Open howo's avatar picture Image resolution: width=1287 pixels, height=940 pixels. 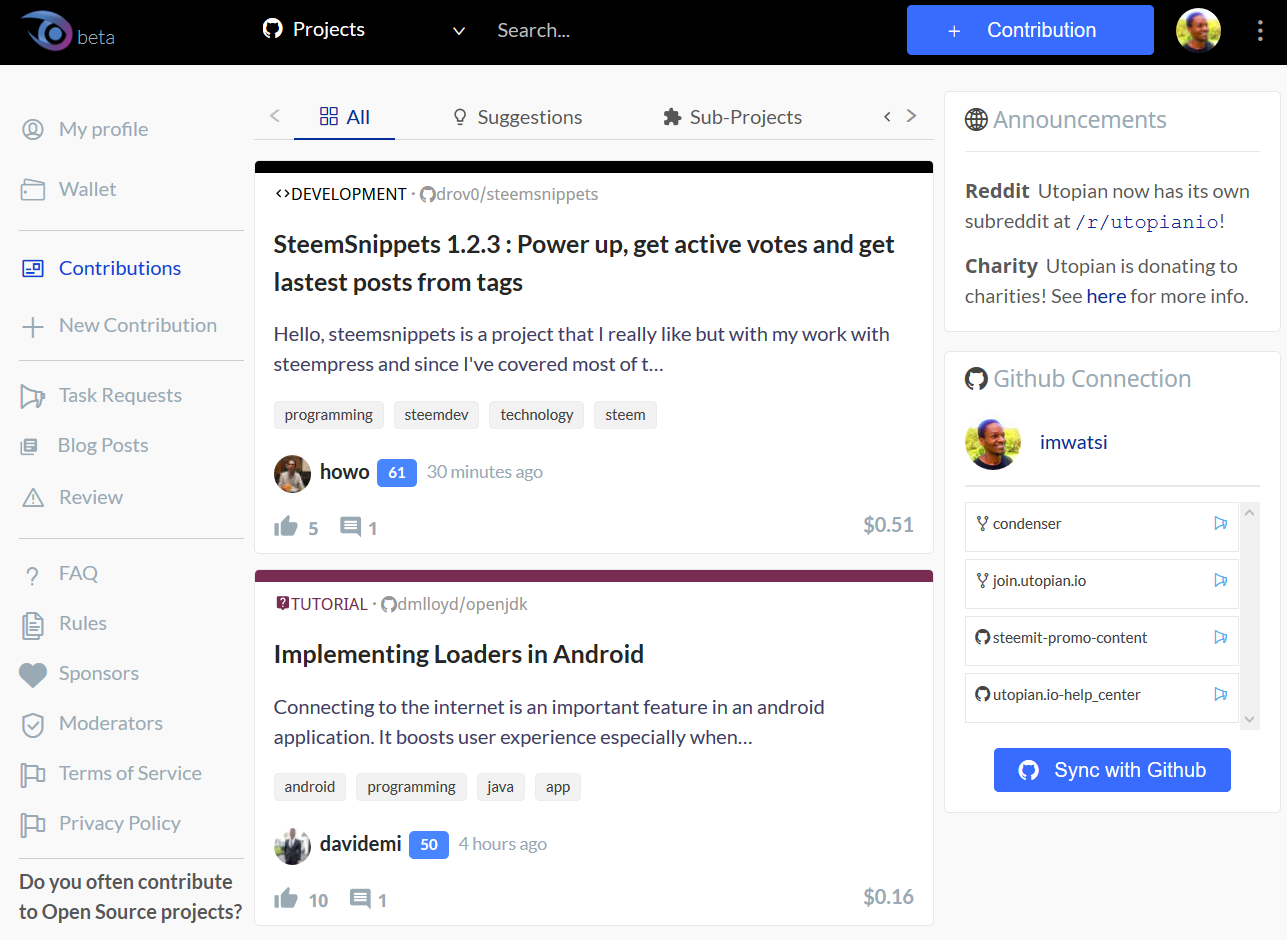click(x=292, y=473)
